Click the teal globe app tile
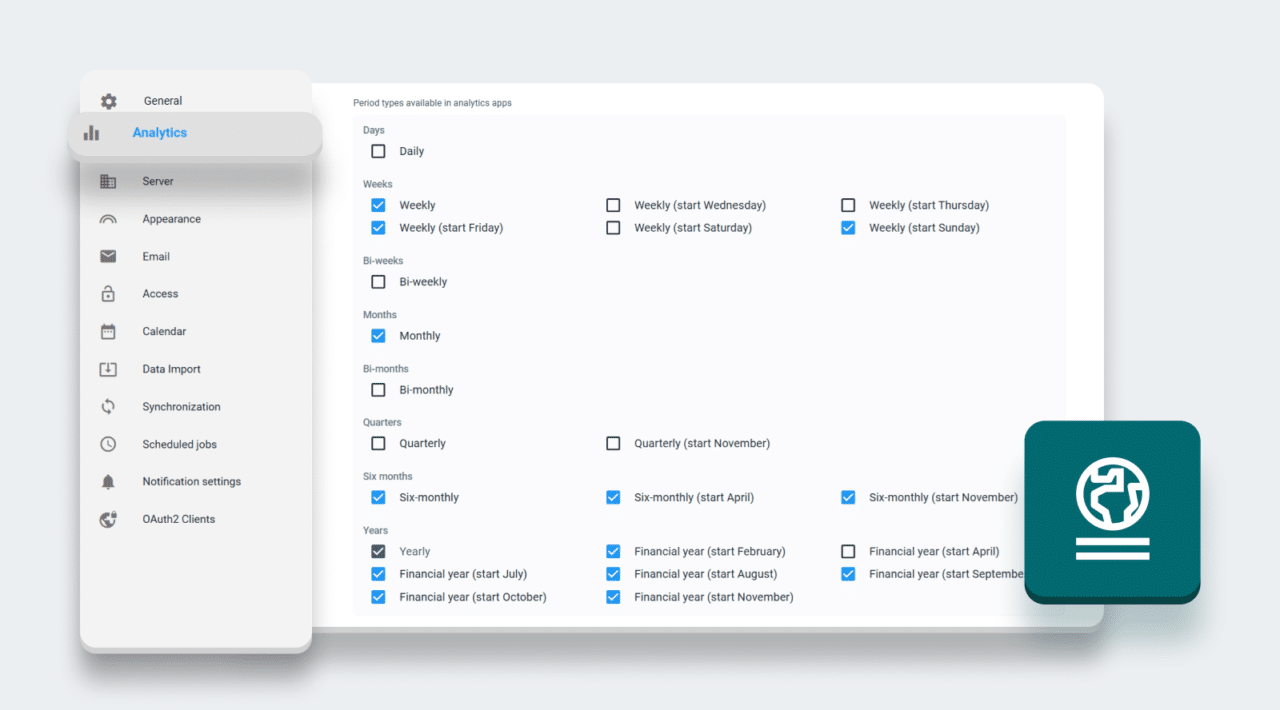Viewport: 1280px width, 710px height. coord(1112,510)
